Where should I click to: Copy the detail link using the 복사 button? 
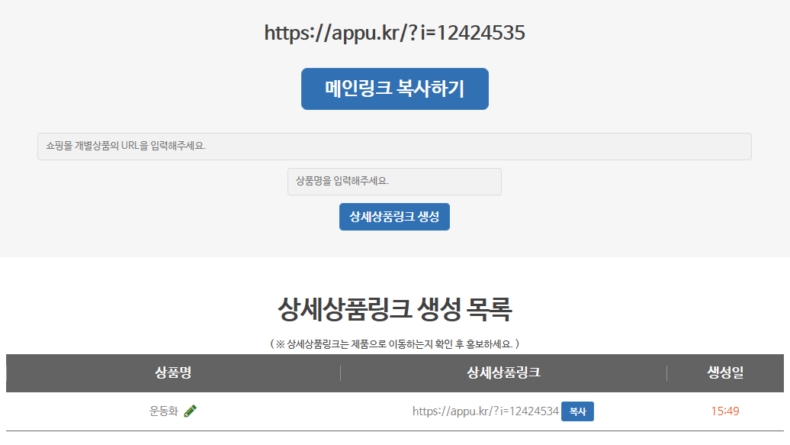pos(577,411)
